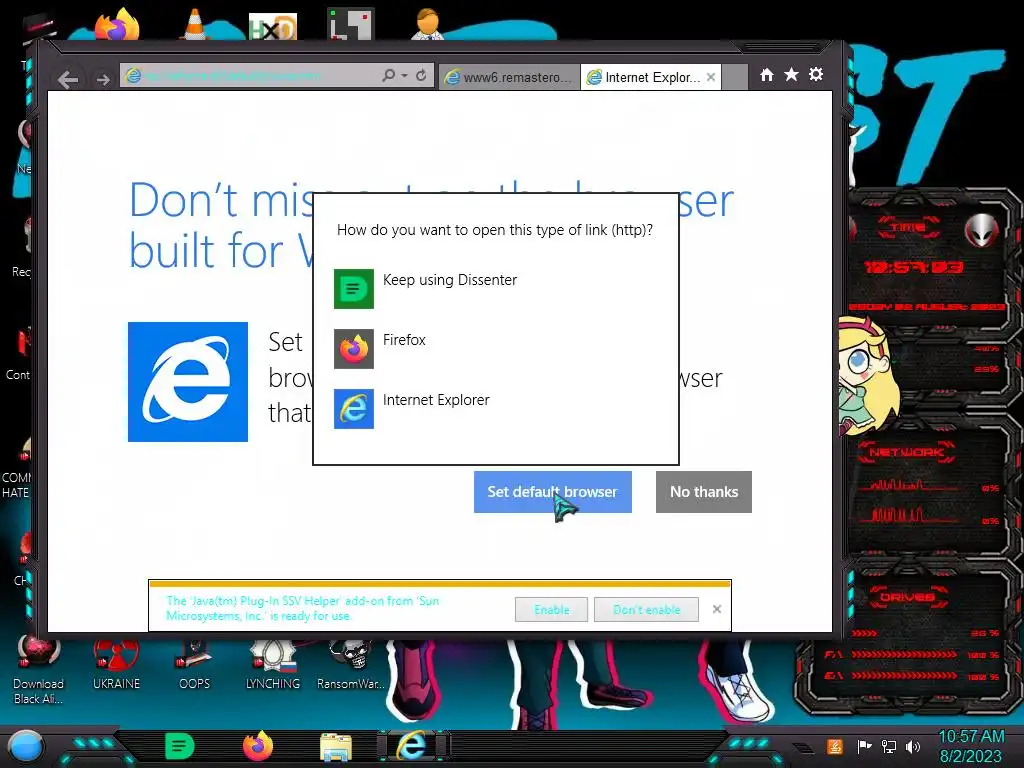Open Action Center flag tray icon
This screenshot has width=1024, height=768.
[864, 746]
